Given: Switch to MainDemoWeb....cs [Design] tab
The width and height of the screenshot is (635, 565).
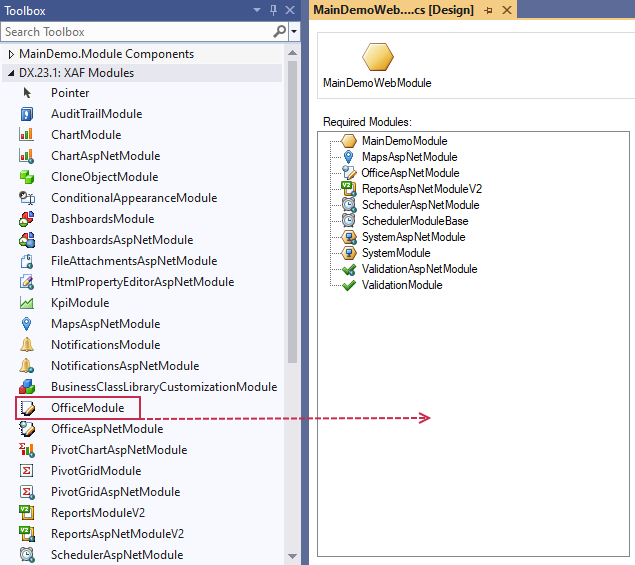Looking at the screenshot, I should pyautogui.click(x=393, y=10).
